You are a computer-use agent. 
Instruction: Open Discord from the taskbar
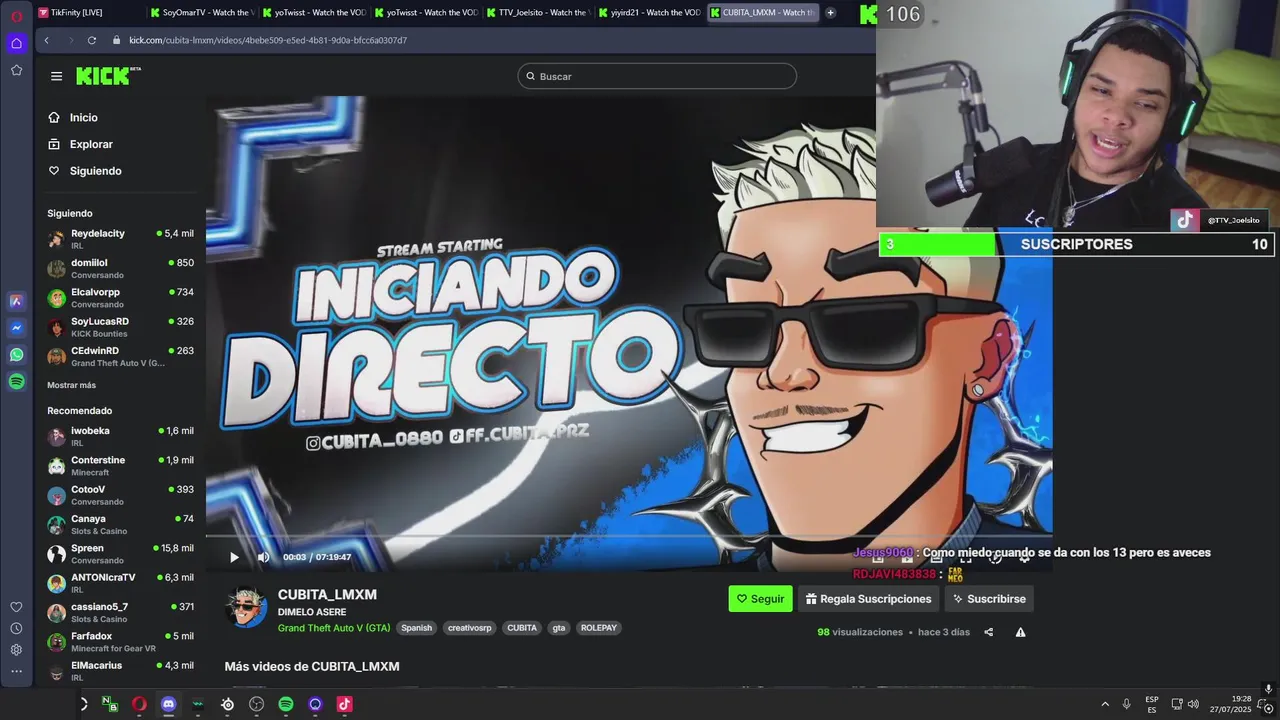168,704
